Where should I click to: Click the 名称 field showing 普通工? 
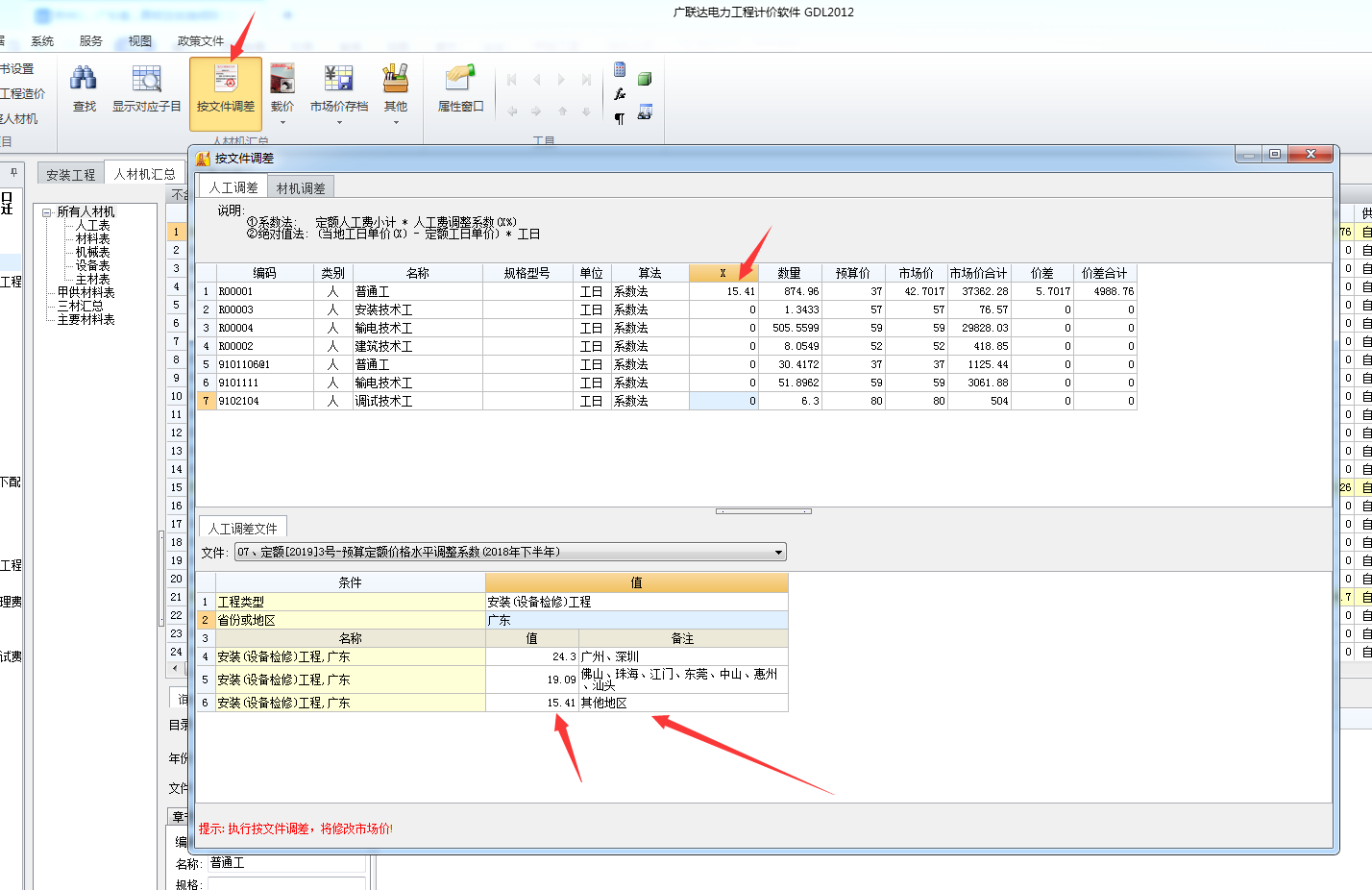tap(286, 863)
